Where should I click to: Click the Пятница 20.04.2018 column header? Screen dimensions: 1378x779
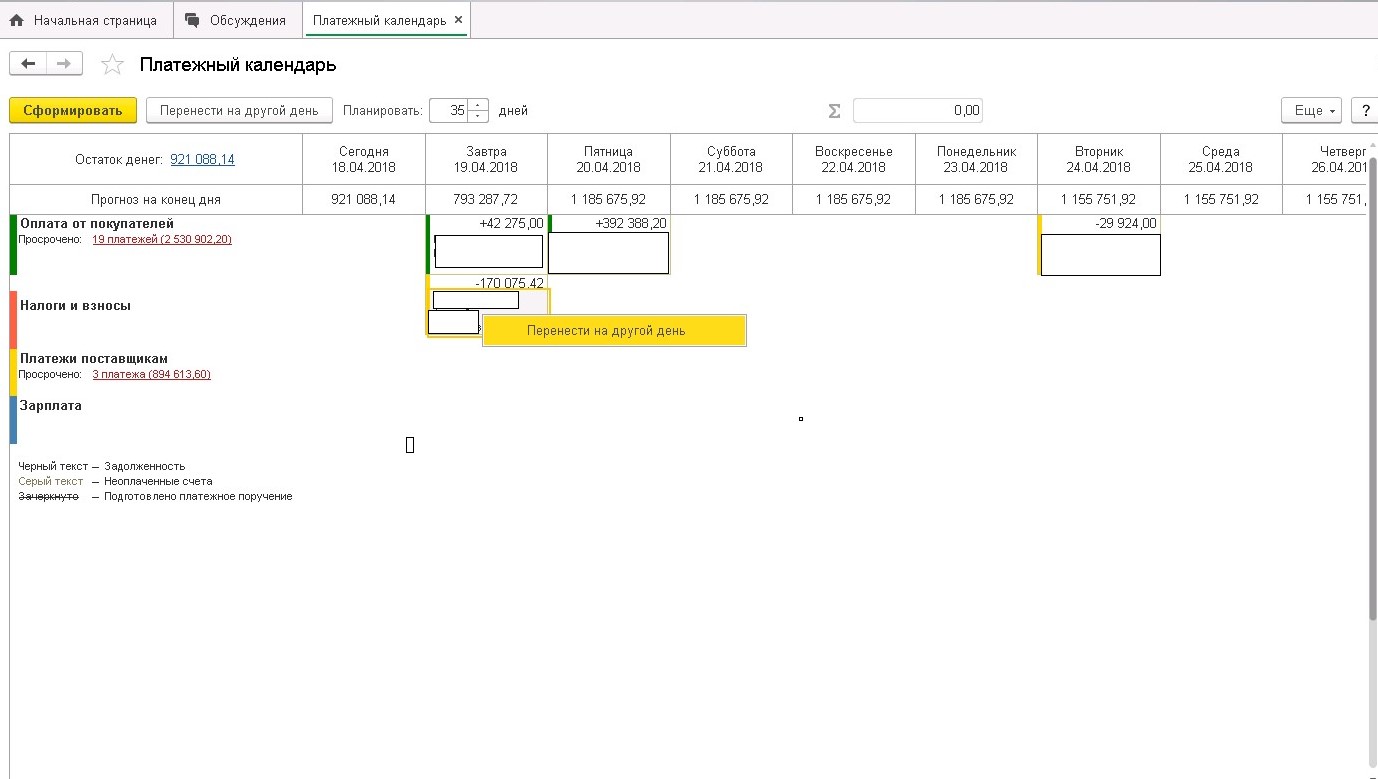tap(608, 159)
